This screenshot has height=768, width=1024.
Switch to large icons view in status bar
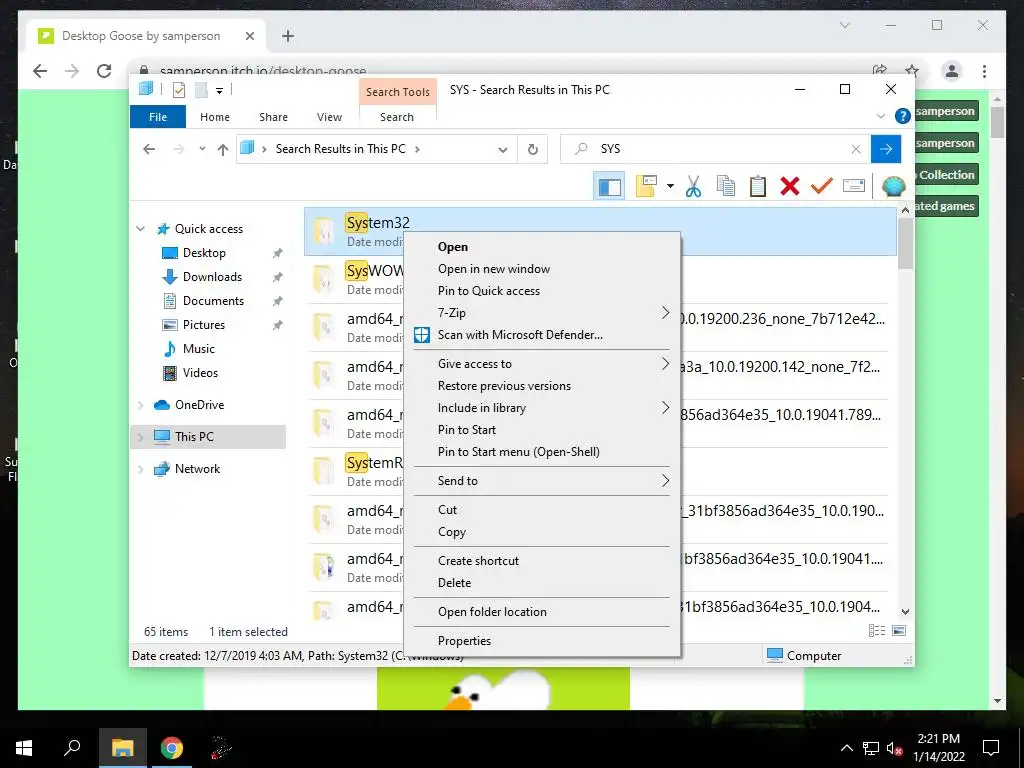pyautogui.click(x=899, y=631)
